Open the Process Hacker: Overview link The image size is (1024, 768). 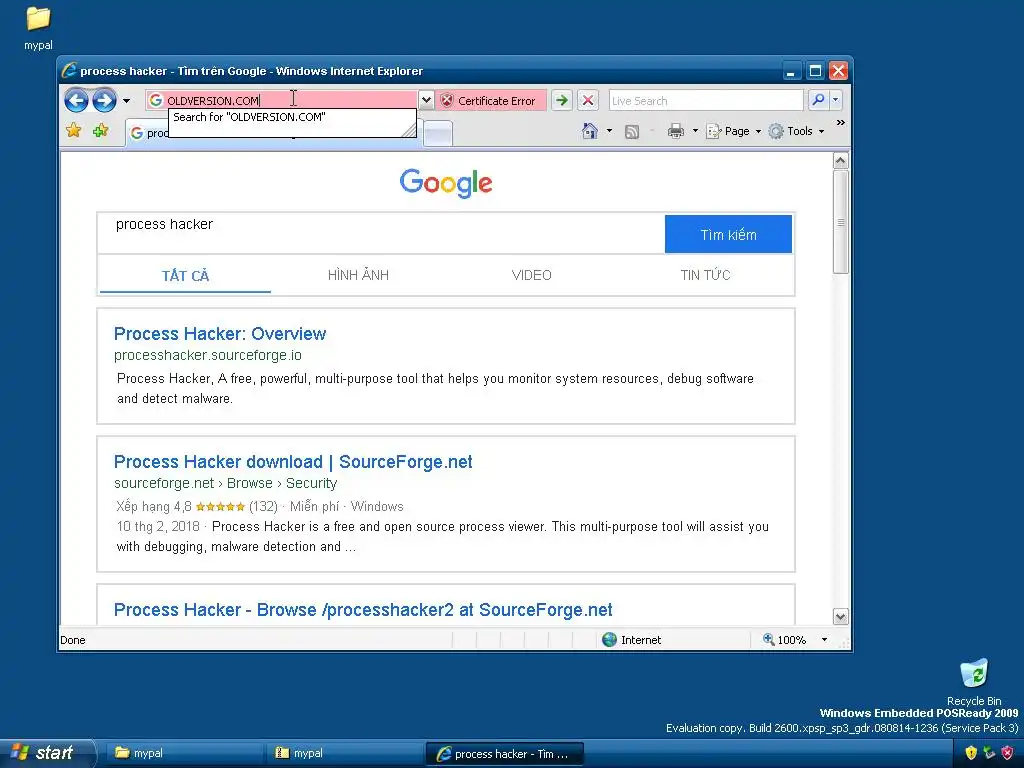(x=220, y=334)
